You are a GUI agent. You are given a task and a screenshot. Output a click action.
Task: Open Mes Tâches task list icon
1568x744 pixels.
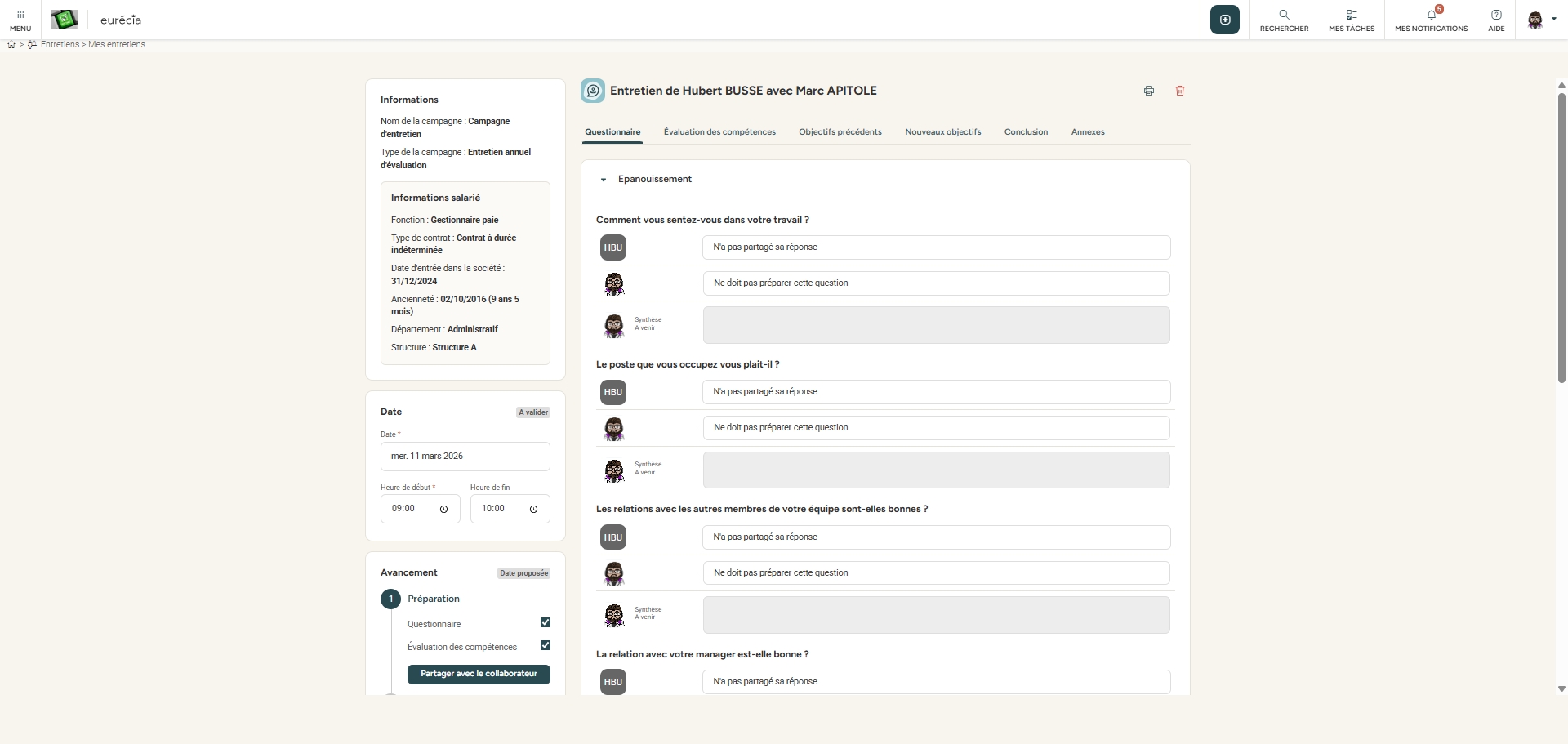click(x=1351, y=16)
